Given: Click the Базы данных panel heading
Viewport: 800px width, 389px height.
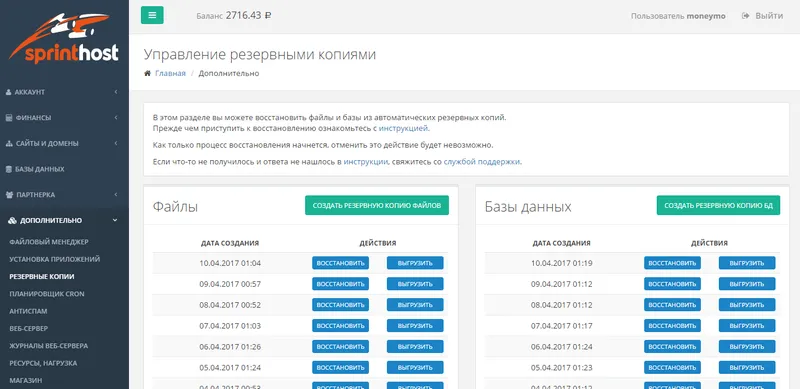Looking at the screenshot, I should click(528, 207).
